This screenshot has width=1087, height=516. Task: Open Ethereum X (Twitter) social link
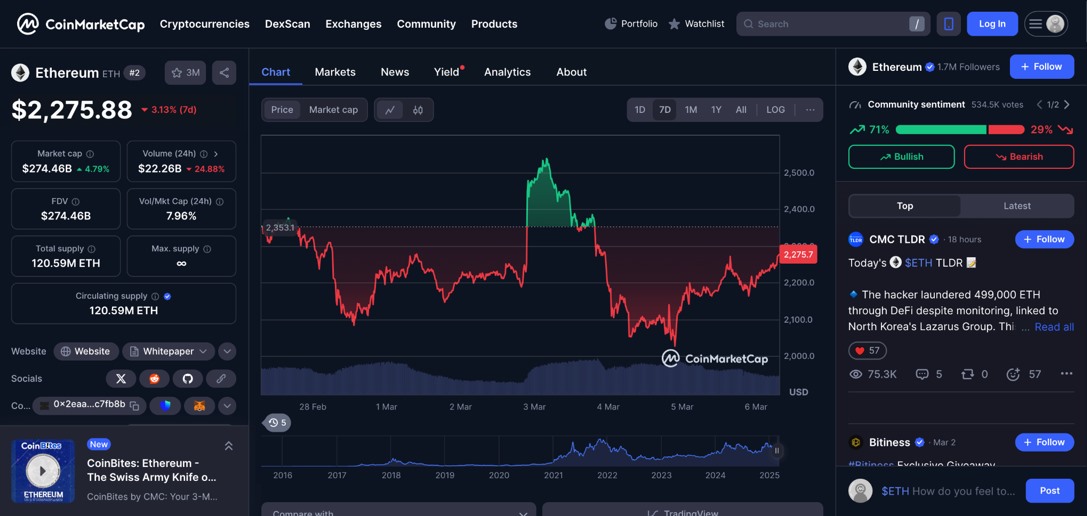121,379
